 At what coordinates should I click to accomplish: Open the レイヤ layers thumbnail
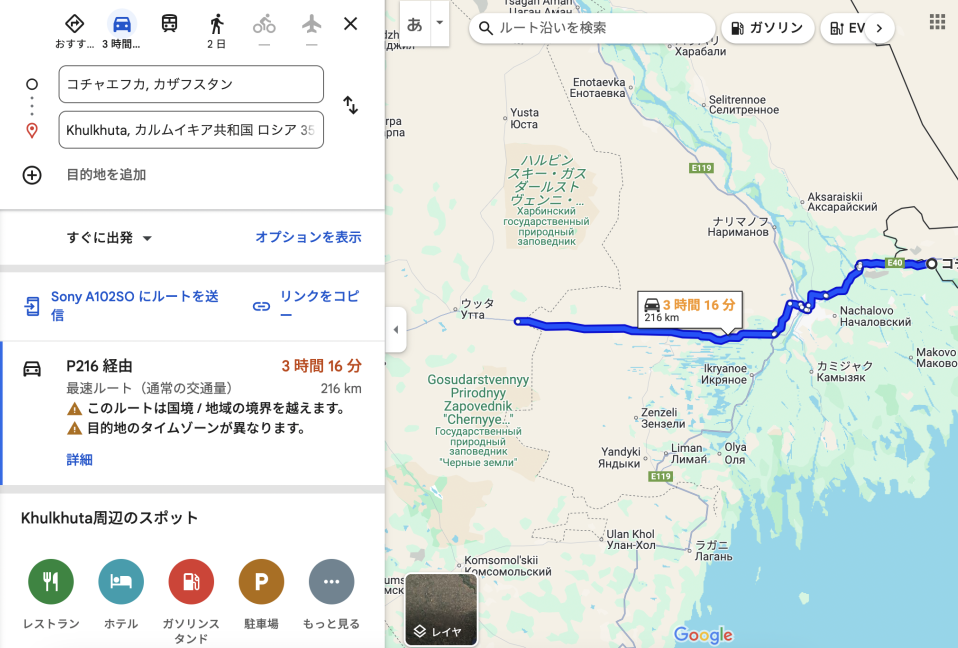[441, 610]
